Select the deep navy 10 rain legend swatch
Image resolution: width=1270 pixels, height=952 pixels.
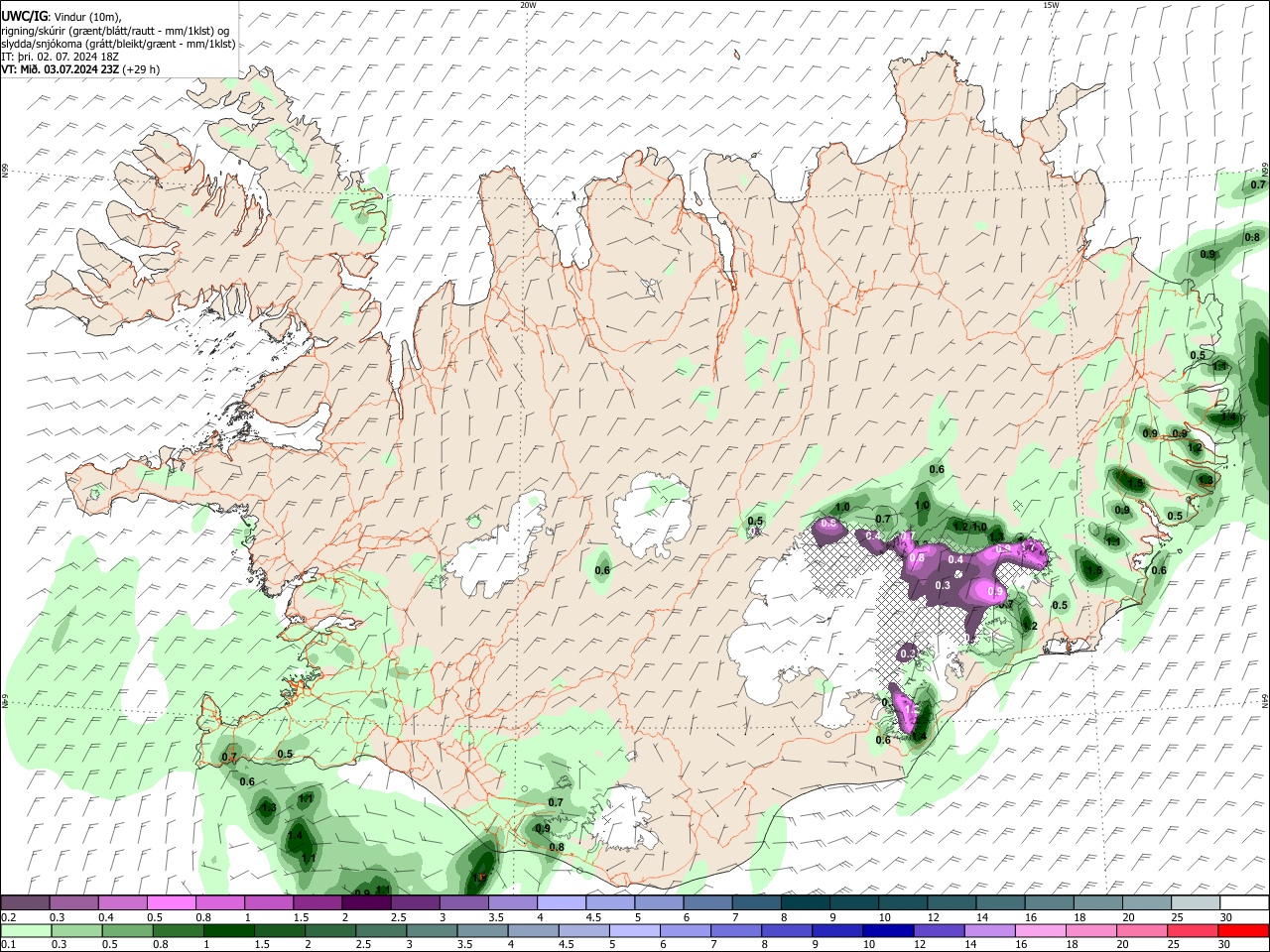889,930
